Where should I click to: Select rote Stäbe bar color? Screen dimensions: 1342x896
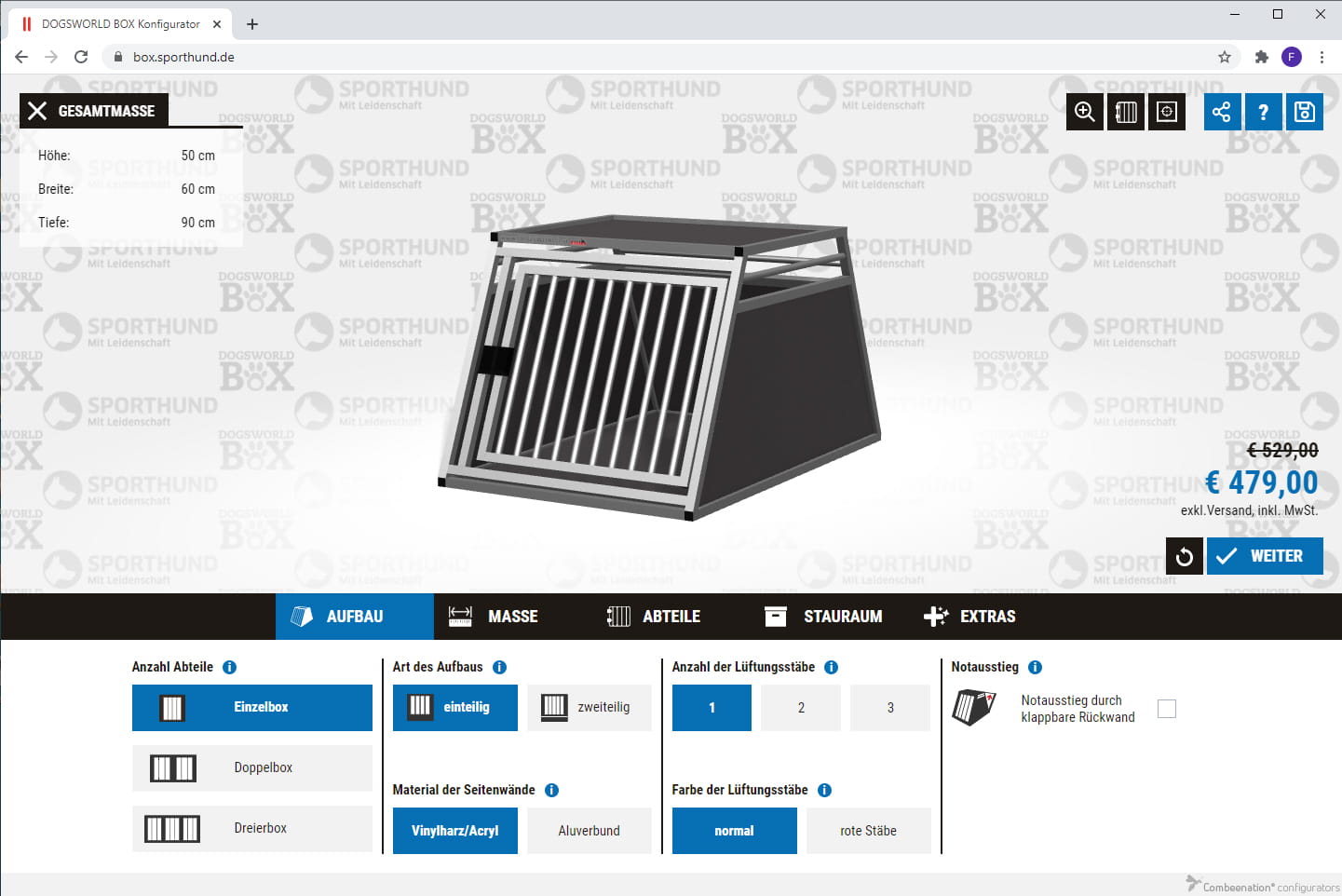pos(868,831)
